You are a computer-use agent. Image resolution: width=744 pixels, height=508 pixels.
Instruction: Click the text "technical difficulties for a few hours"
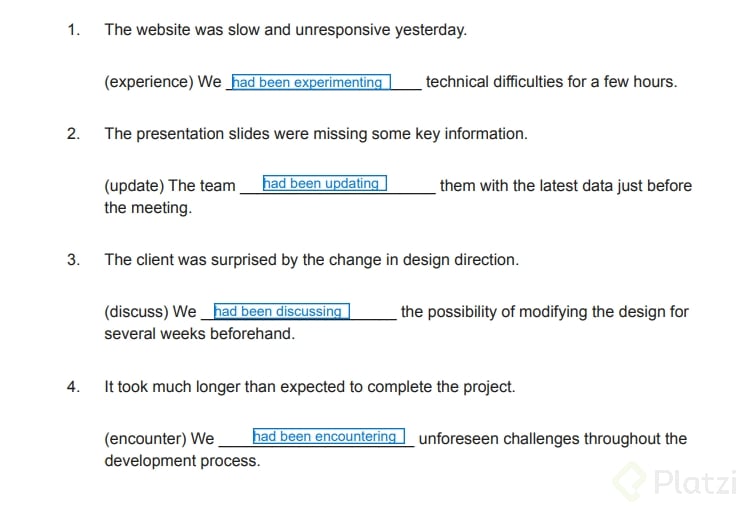pyautogui.click(x=551, y=82)
